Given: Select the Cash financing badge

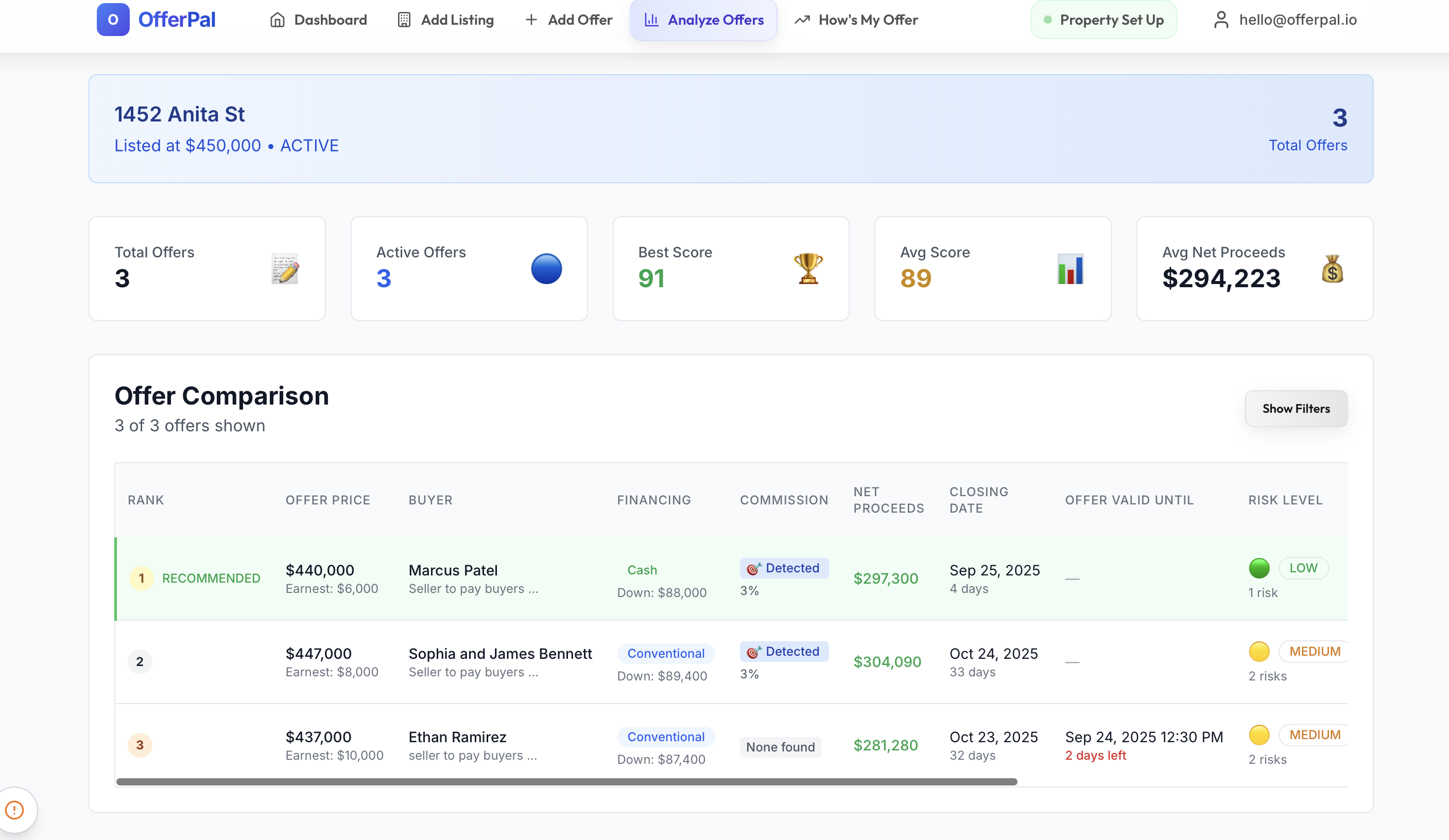Looking at the screenshot, I should pos(642,570).
